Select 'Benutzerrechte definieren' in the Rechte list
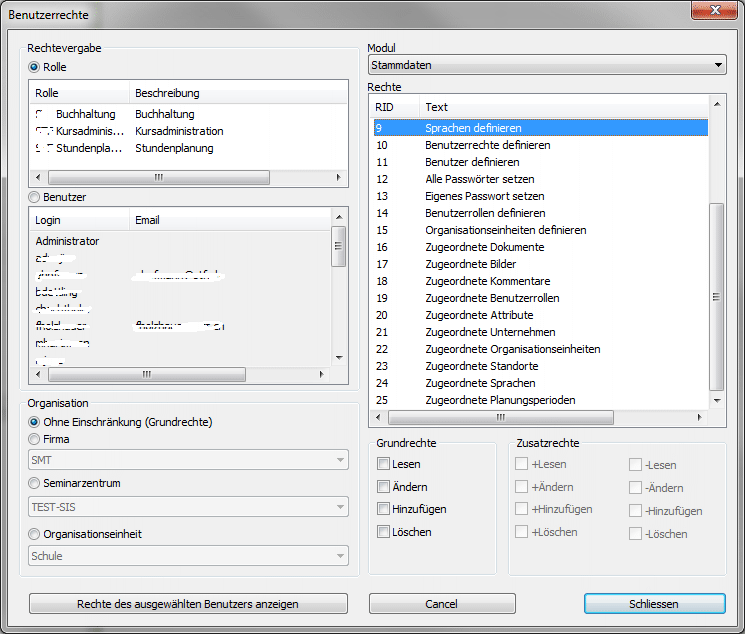The image size is (745, 634). tap(487, 145)
